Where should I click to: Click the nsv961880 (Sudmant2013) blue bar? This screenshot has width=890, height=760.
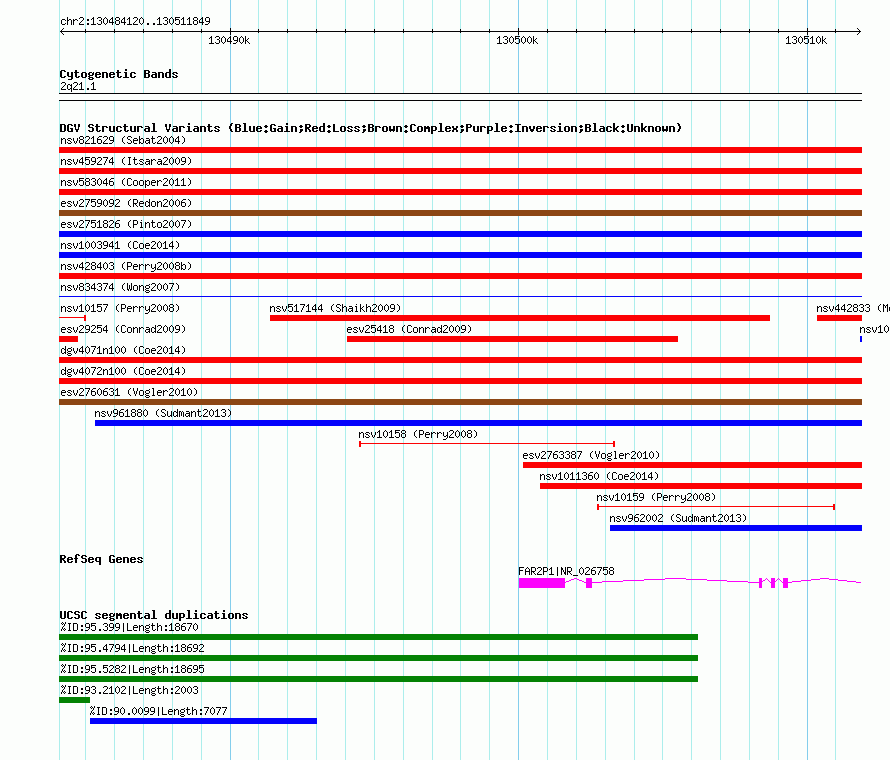[478, 423]
